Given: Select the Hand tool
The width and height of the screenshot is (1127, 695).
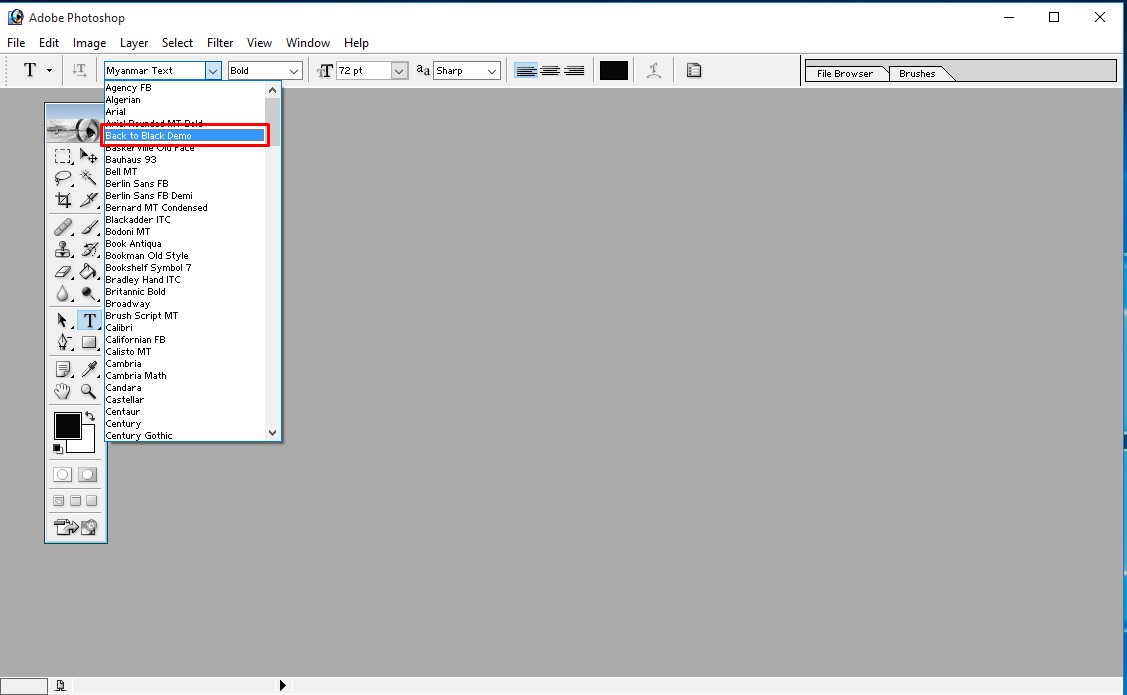Looking at the screenshot, I should [63, 391].
